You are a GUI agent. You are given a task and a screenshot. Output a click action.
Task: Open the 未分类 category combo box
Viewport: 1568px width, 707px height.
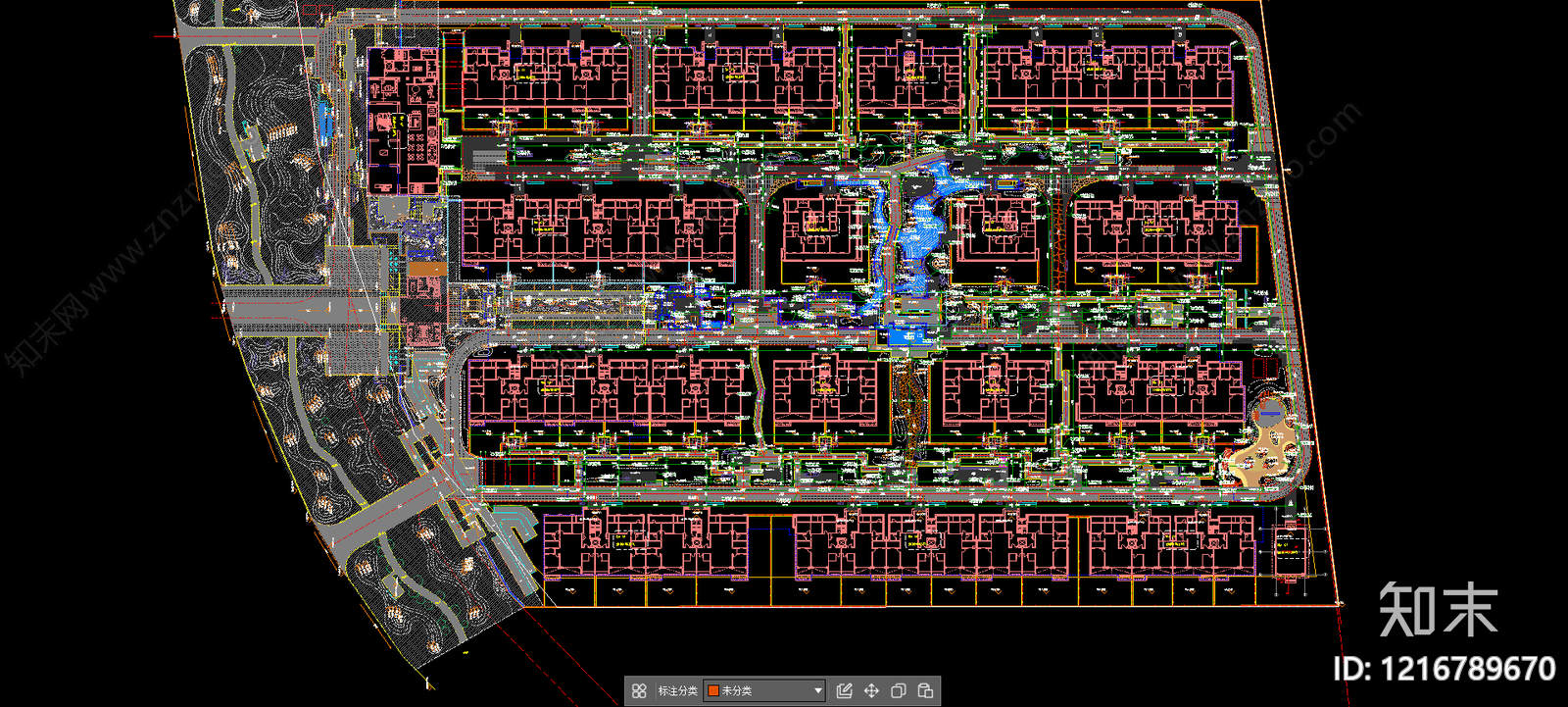pyautogui.click(x=764, y=691)
